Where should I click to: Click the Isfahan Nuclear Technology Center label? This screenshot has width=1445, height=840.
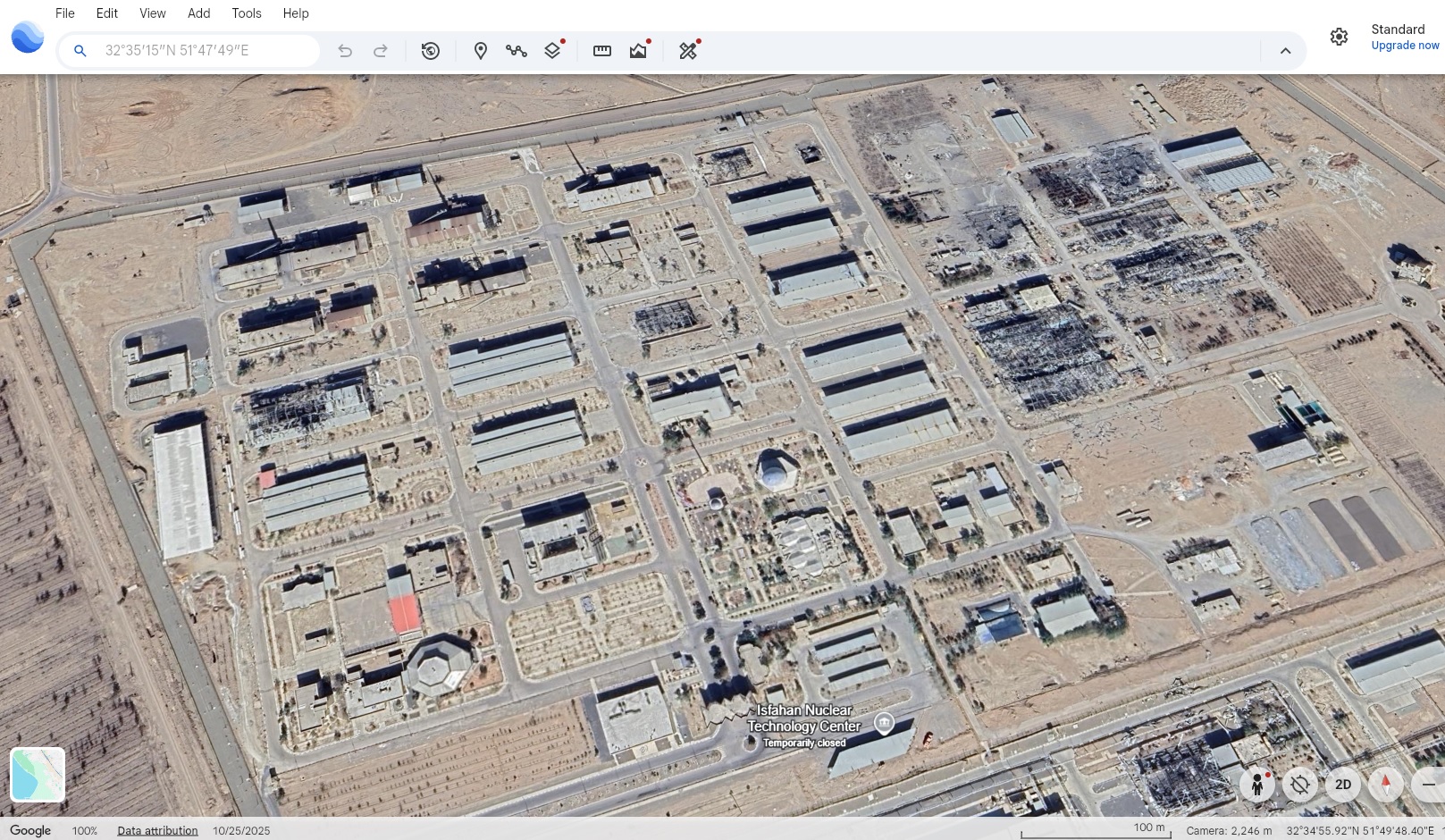click(804, 718)
